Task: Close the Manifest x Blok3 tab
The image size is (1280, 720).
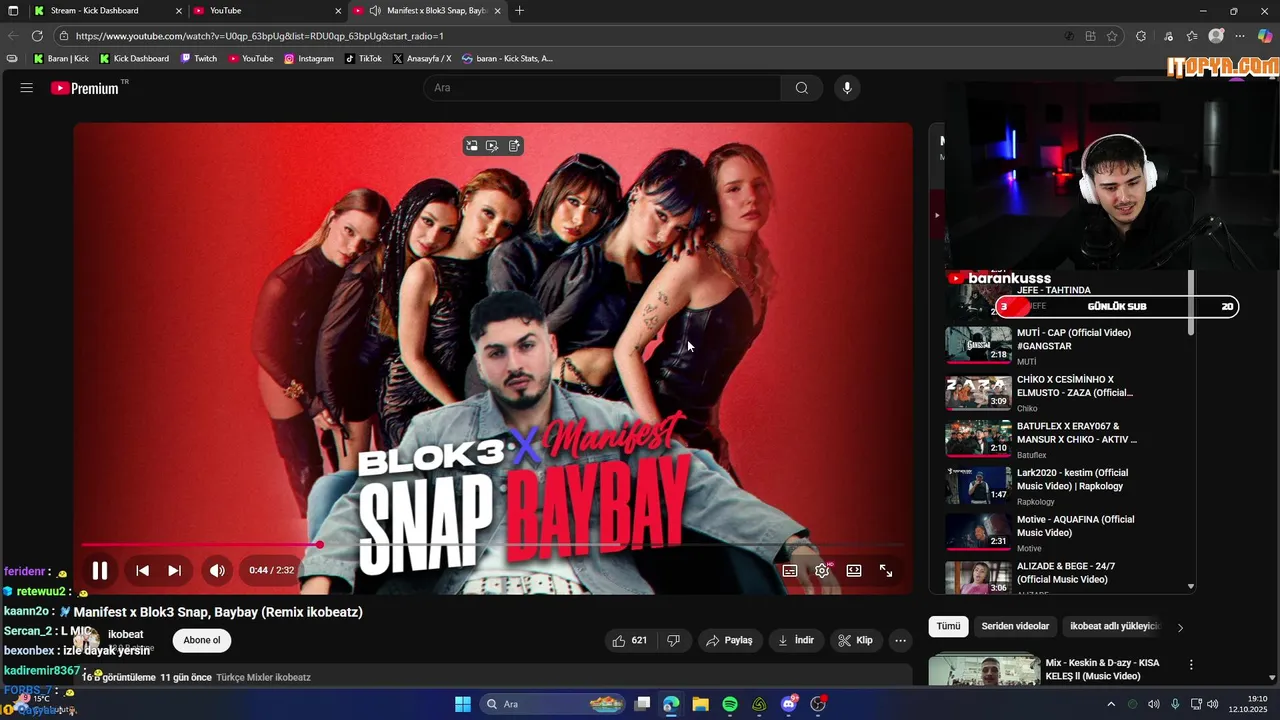Action: tap(497, 11)
